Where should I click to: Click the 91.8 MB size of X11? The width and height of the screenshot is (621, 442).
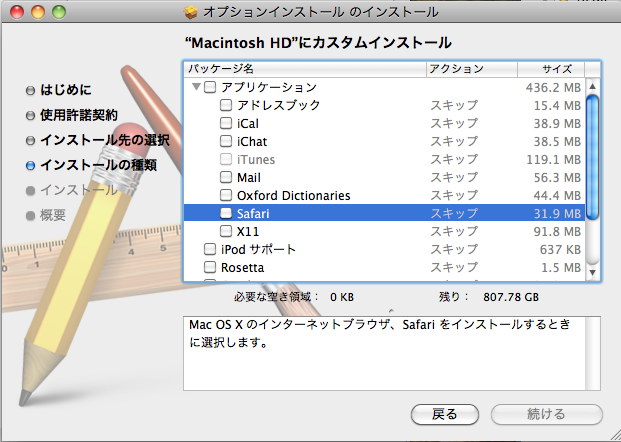(557, 232)
